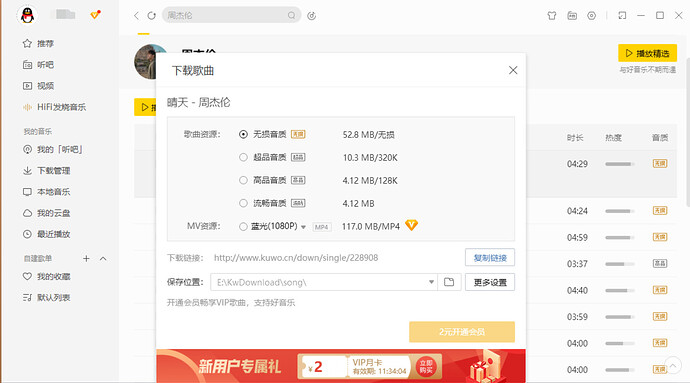Click the VIP diamond badge near avatar
690x383 pixels.
tap(95, 15)
